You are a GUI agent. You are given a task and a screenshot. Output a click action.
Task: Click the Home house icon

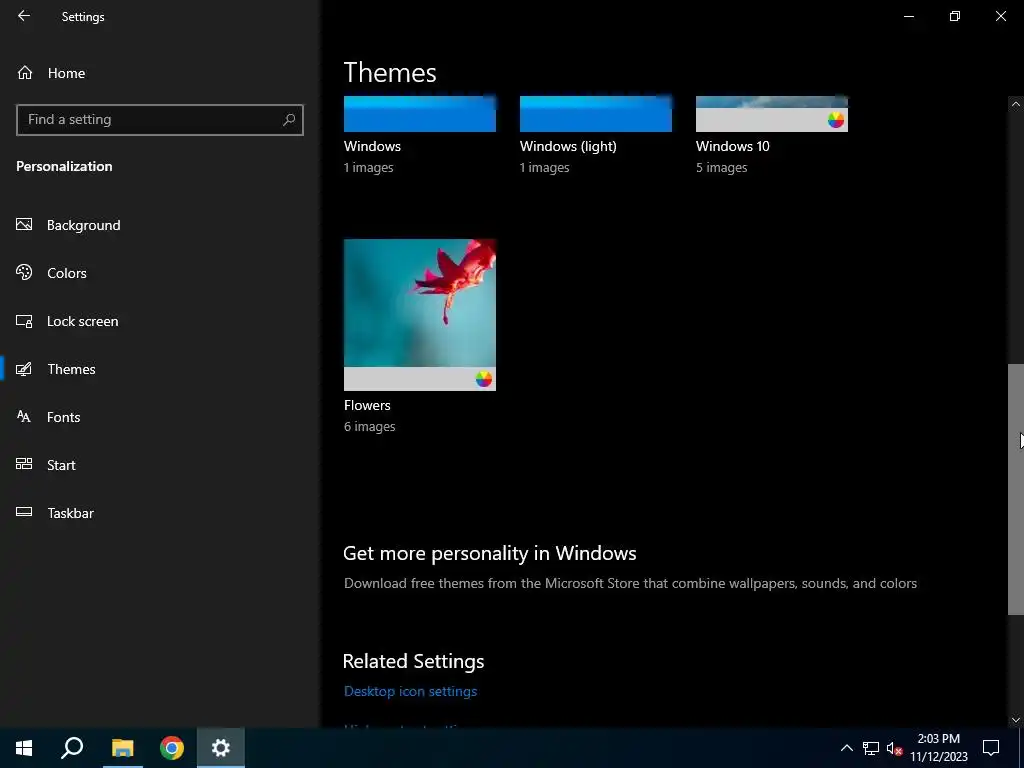point(25,72)
